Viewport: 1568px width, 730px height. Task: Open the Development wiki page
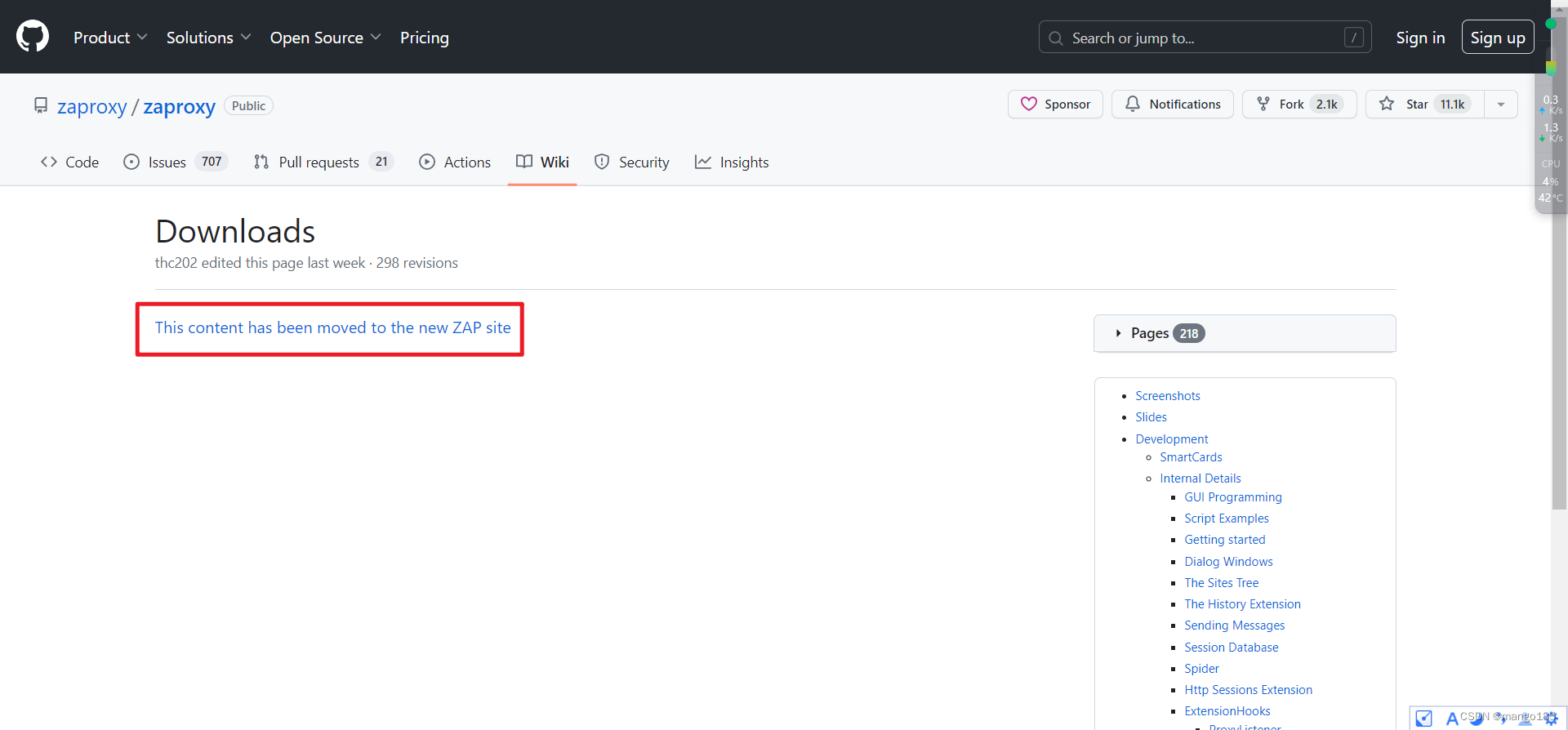[1172, 439]
